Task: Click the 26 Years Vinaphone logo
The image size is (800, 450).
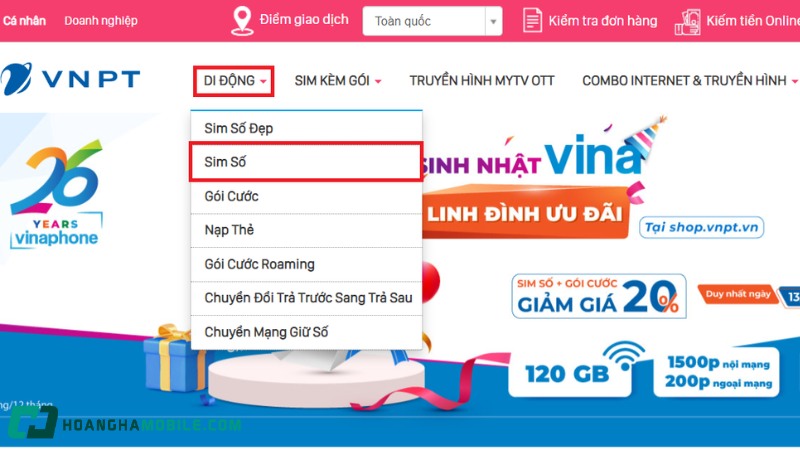Action: click(57, 195)
